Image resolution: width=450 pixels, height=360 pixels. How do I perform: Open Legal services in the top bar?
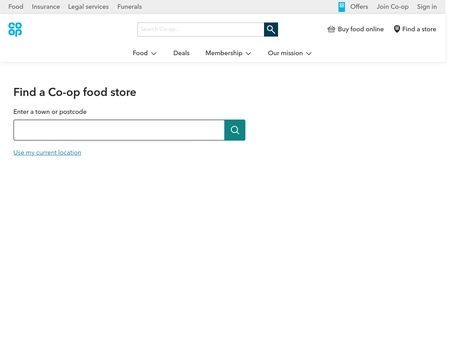point(88,7)
